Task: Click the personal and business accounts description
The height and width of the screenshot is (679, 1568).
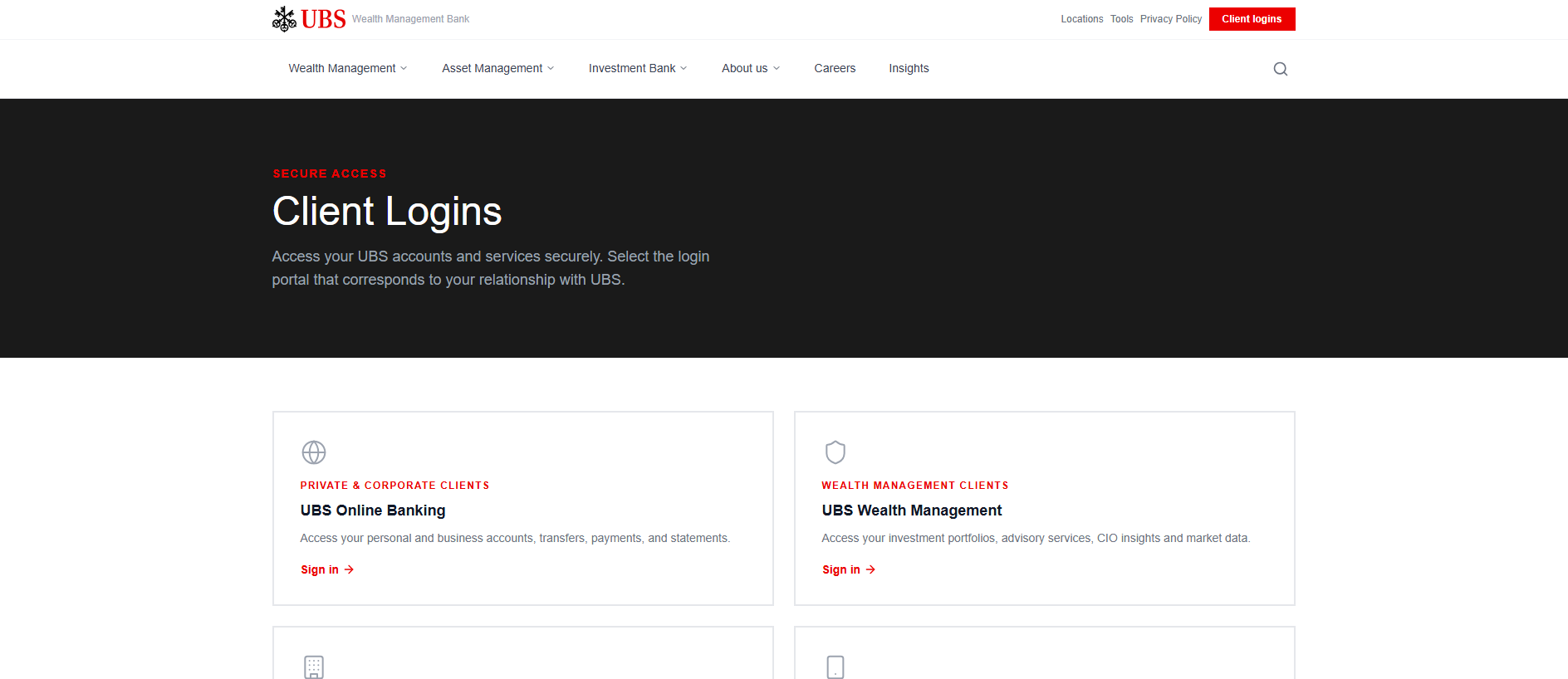Action: (x=515, y=538)
